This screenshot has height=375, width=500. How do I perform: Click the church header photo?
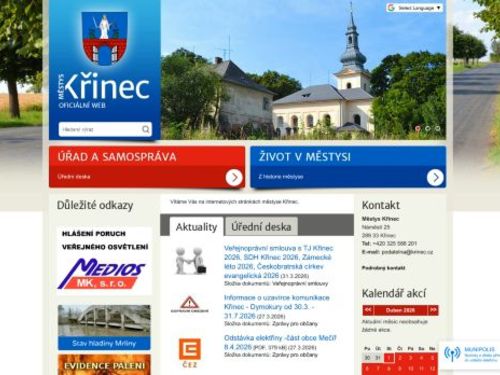point(303,69)
